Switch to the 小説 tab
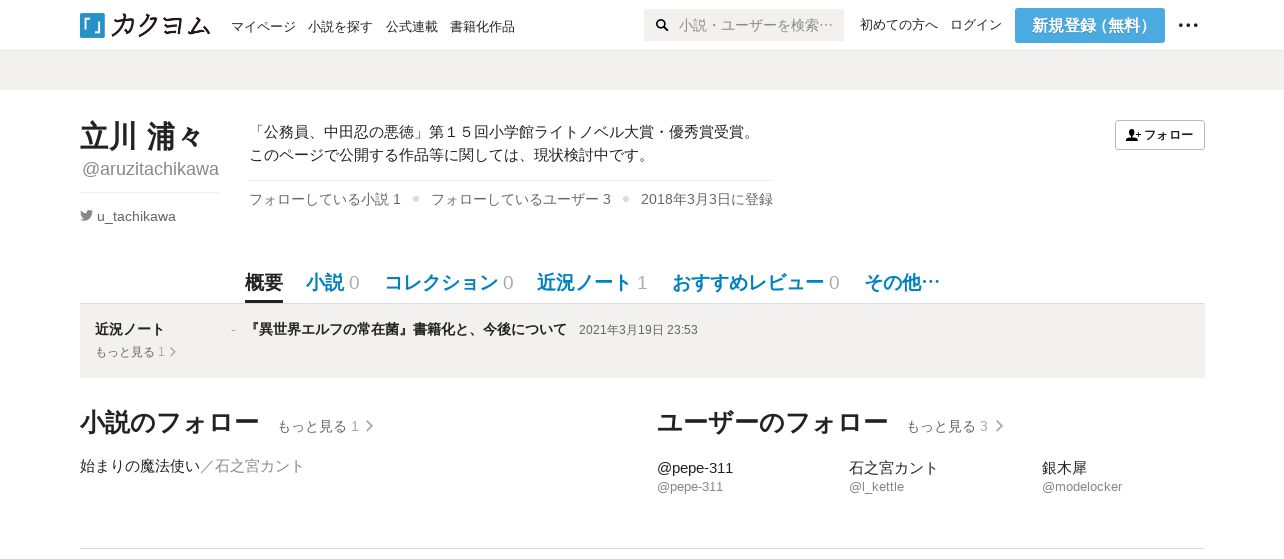1284x559 pixels. click(333, 283)
